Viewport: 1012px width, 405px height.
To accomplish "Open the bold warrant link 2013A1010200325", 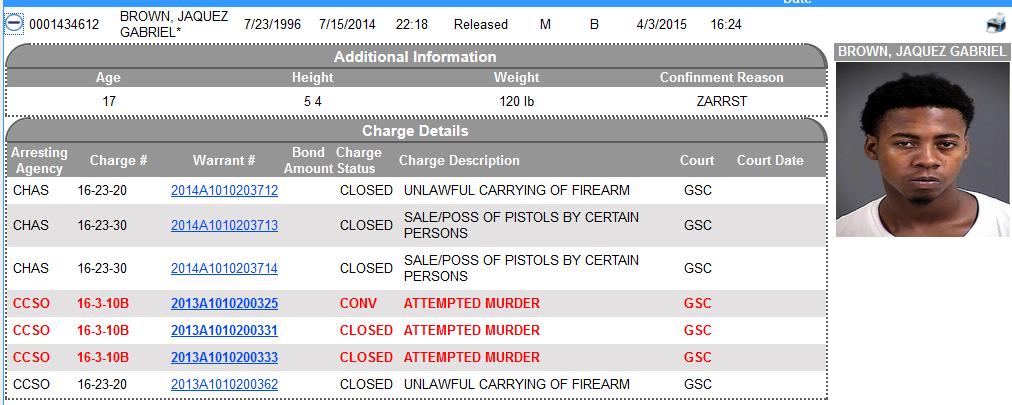I will (x=224, y=303).
